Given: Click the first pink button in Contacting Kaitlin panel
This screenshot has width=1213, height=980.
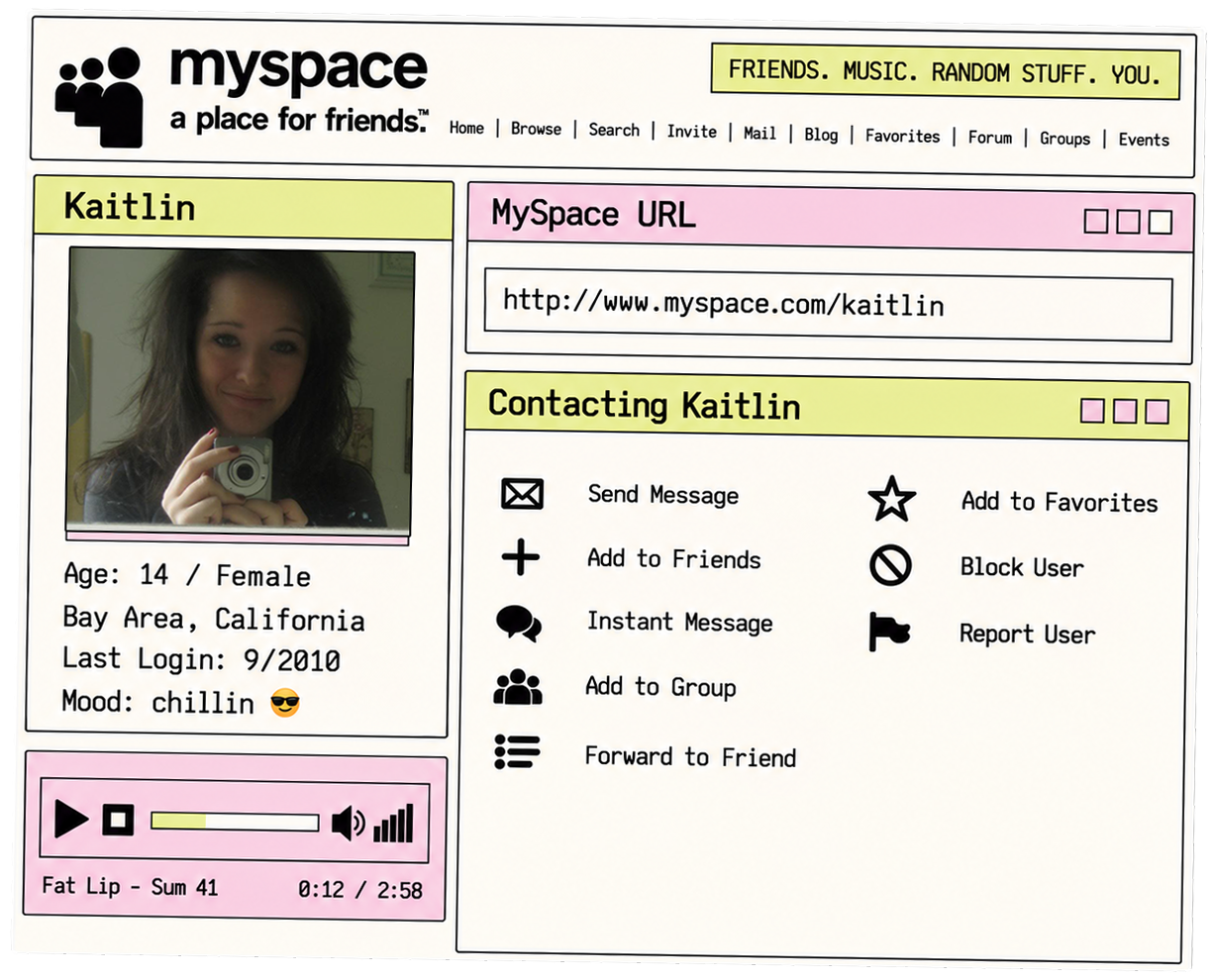Looking at the screenshot, I should pyautogui.click(x=1092, y=409).
